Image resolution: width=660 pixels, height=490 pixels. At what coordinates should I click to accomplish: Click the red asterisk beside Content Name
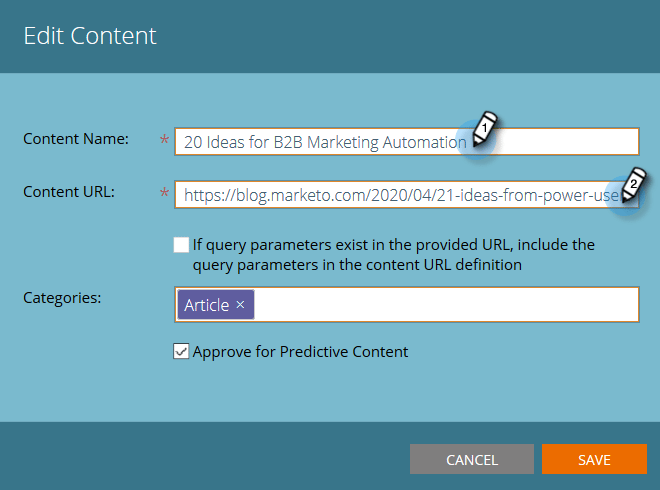tap(164, 141)
